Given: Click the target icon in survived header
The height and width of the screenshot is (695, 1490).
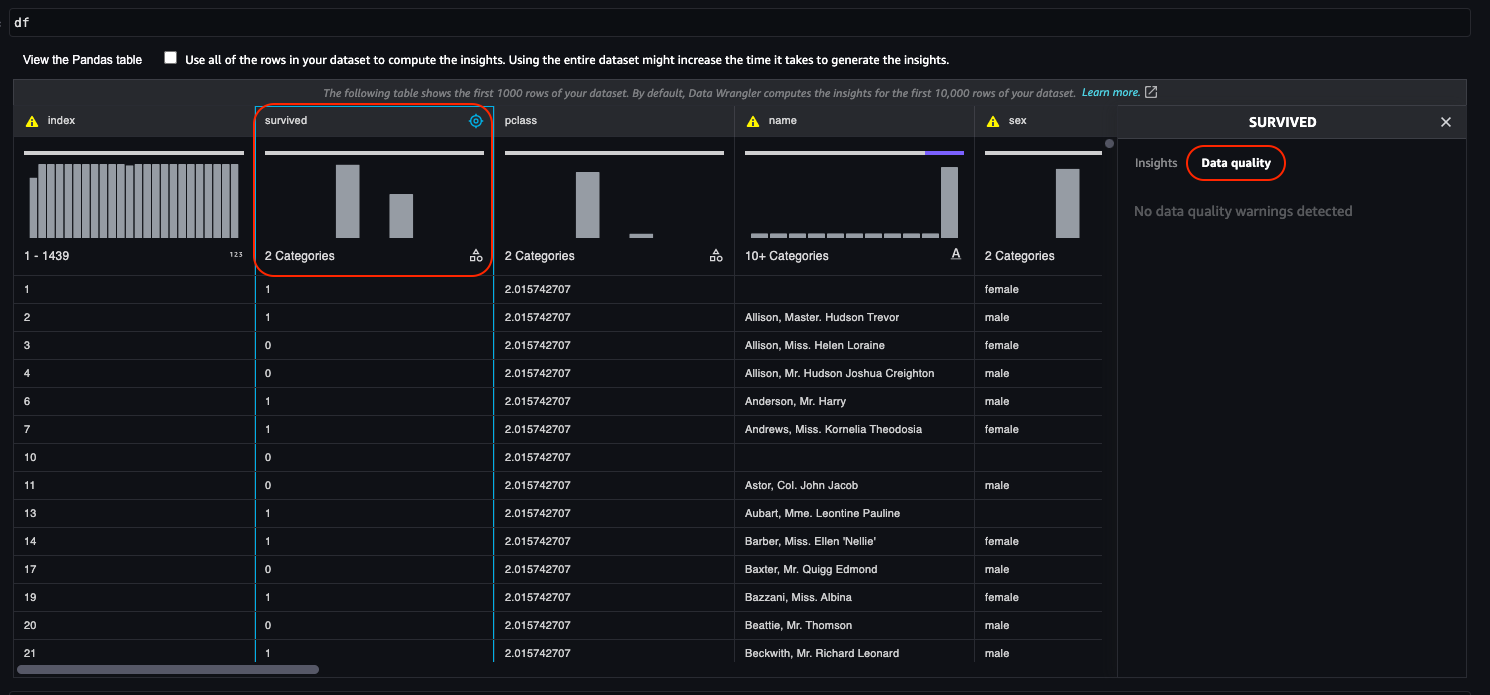Looking at the screenshot, I should tap(476, 121).
